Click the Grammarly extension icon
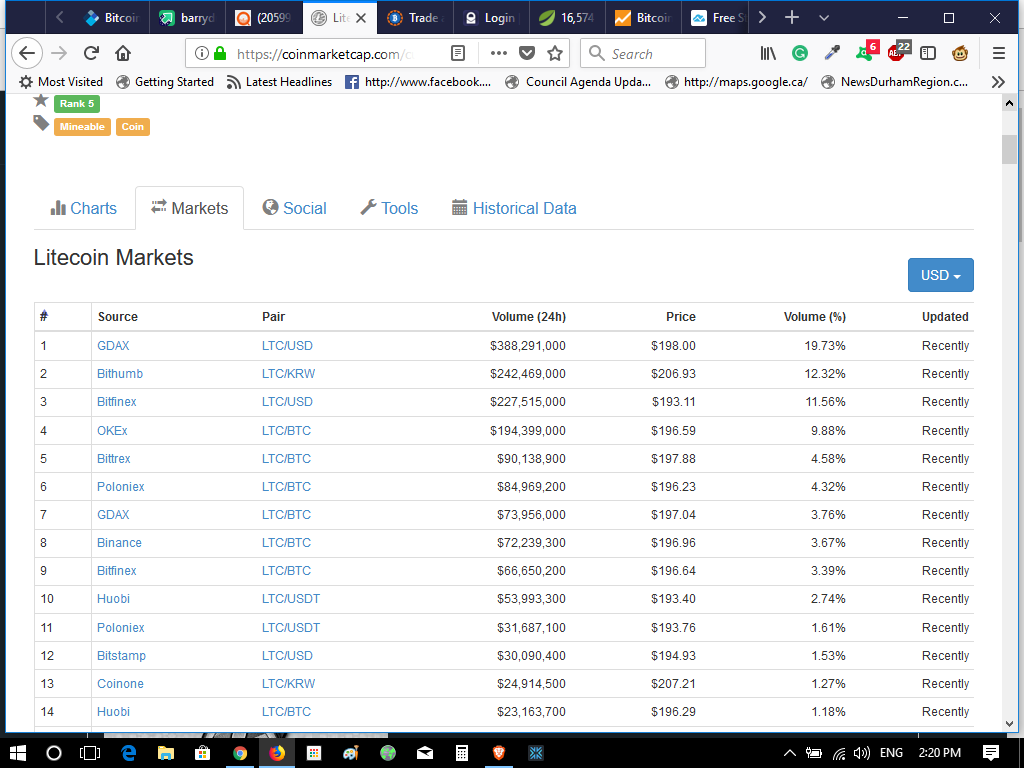This screenshot has width=1024, height=768. pyautogui.click(x=799, y=54)
